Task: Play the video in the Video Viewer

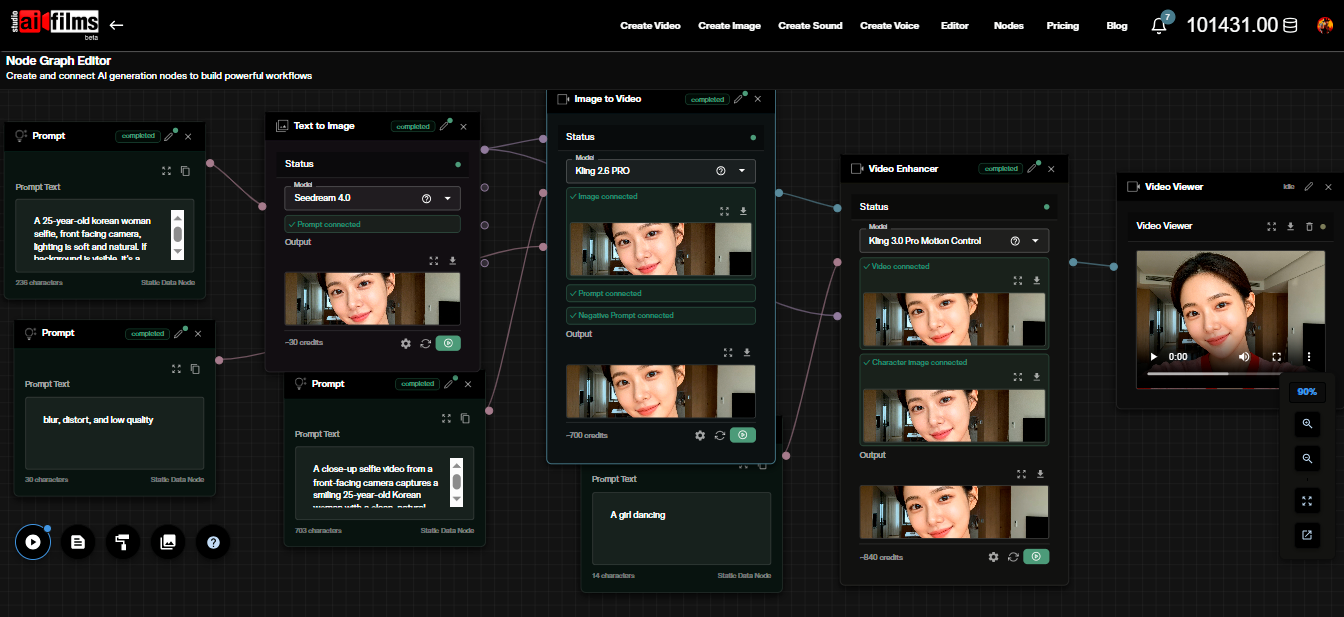Action: pos(1153,355)
